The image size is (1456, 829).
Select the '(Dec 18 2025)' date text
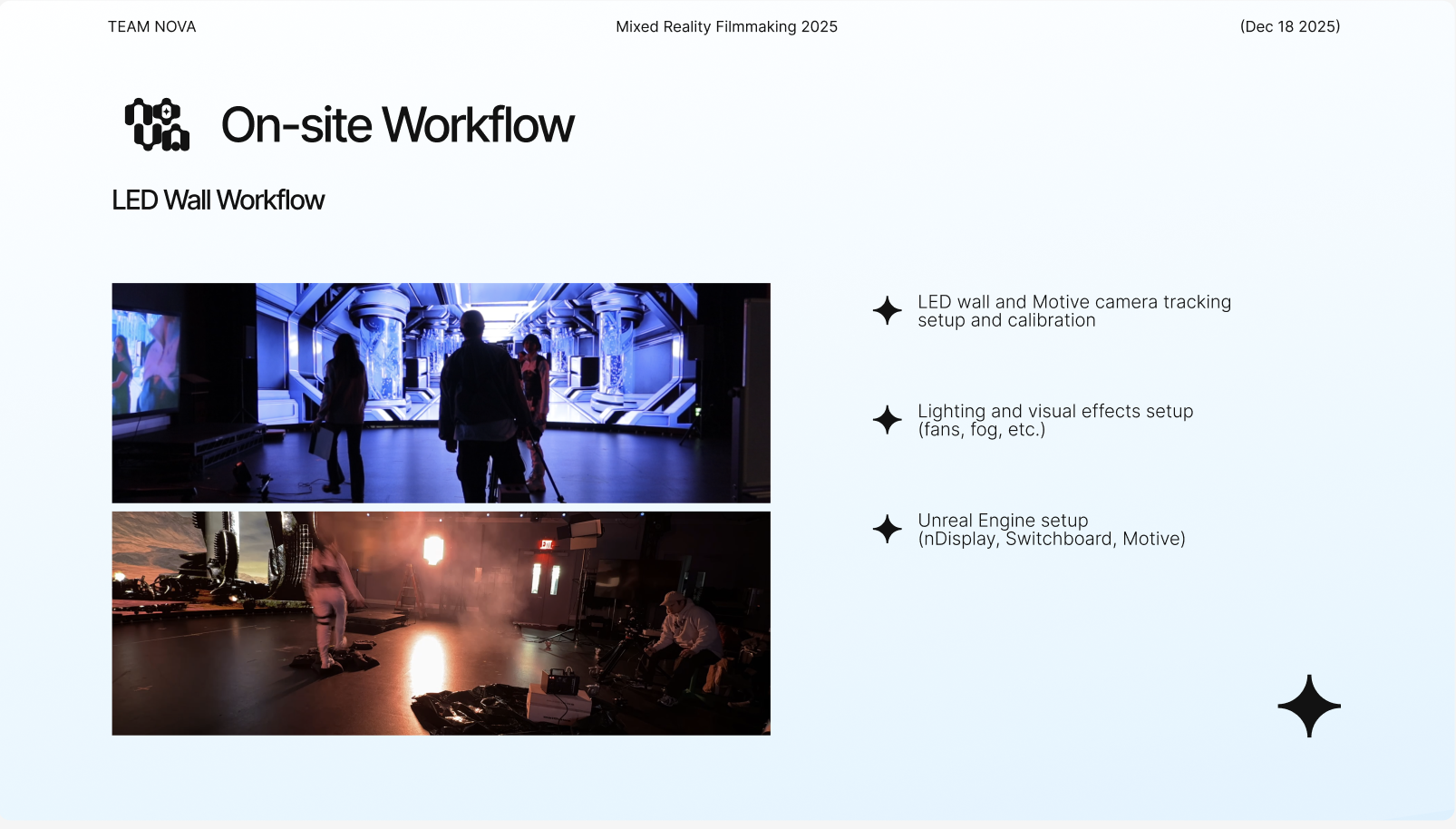(1290, 27)
